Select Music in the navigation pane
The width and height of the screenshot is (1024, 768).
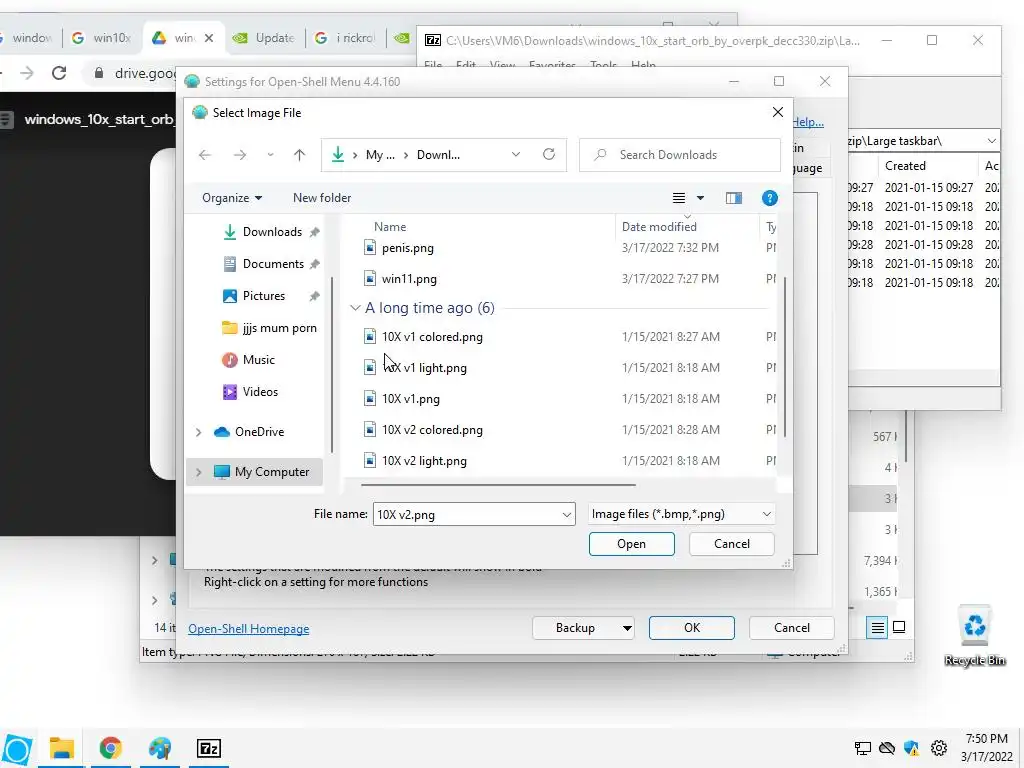[x=259, y=360]
